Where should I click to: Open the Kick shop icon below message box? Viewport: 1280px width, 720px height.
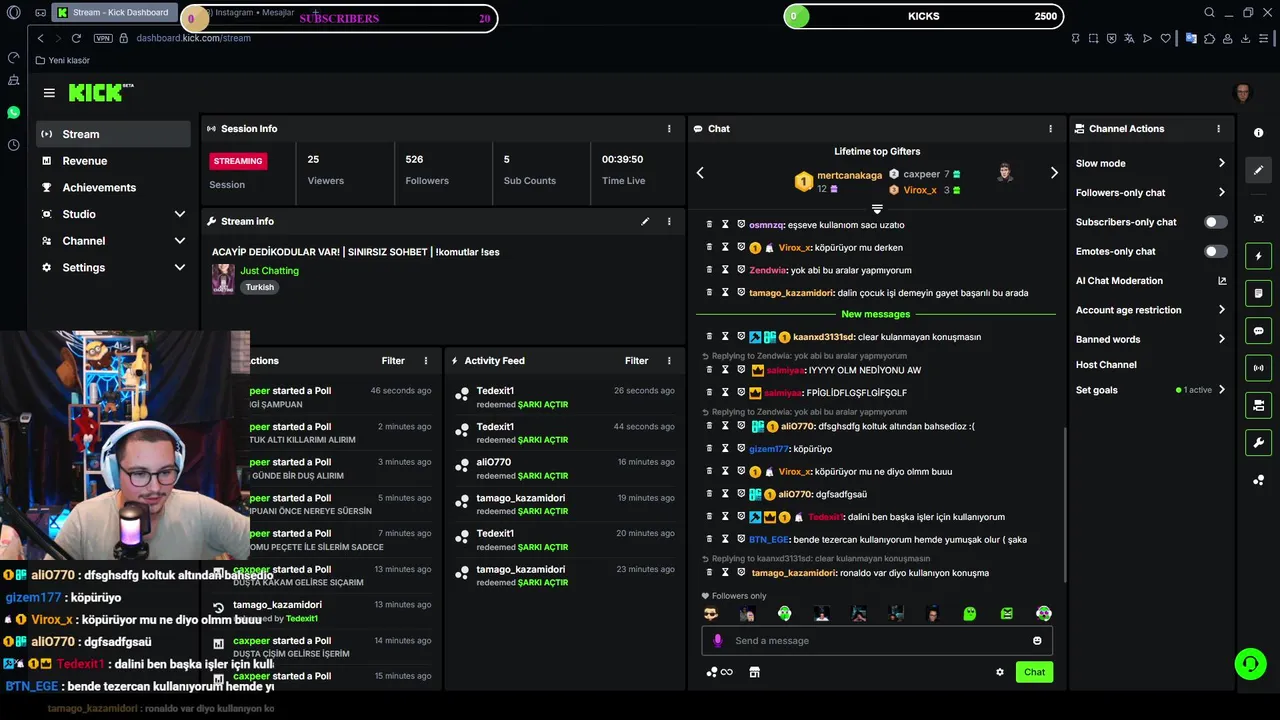pyautogui.click(x=755, y=672)
